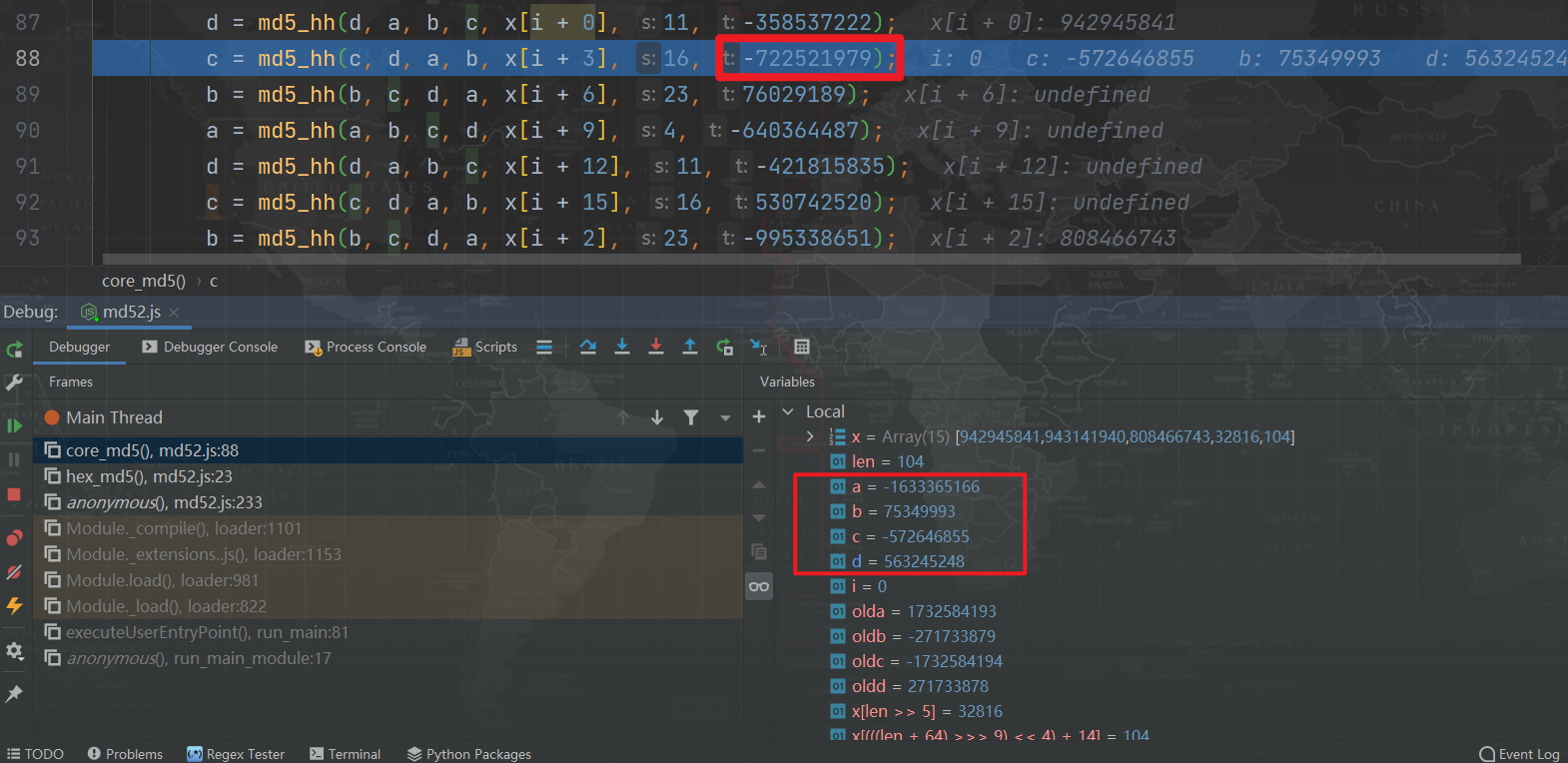Select variable oldd = 271733878
The height and width of the screenshot is (763, 1568).
pyautogui.click(x=909, y=686)
